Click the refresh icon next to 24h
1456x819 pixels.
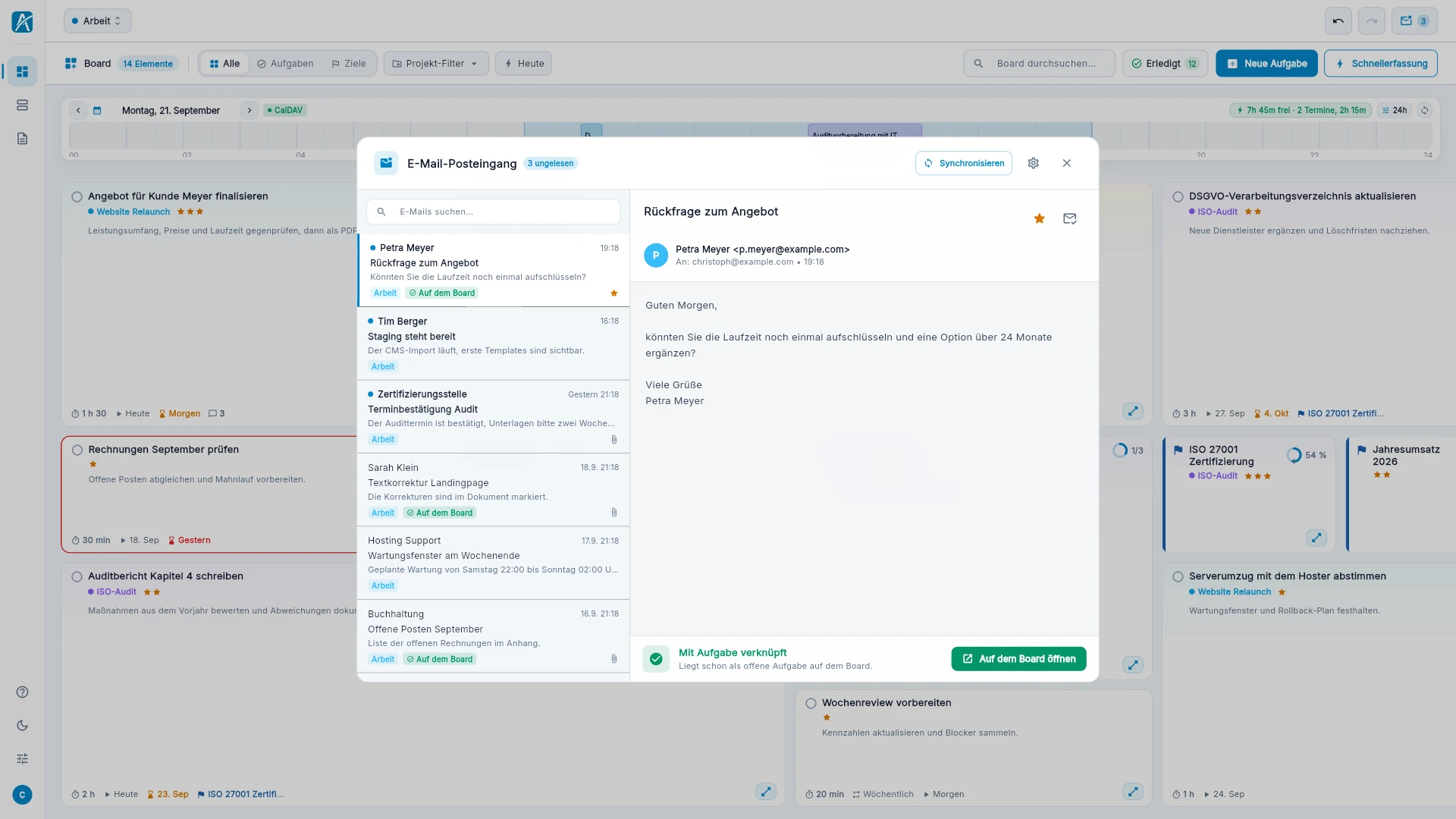(1425, 110)
